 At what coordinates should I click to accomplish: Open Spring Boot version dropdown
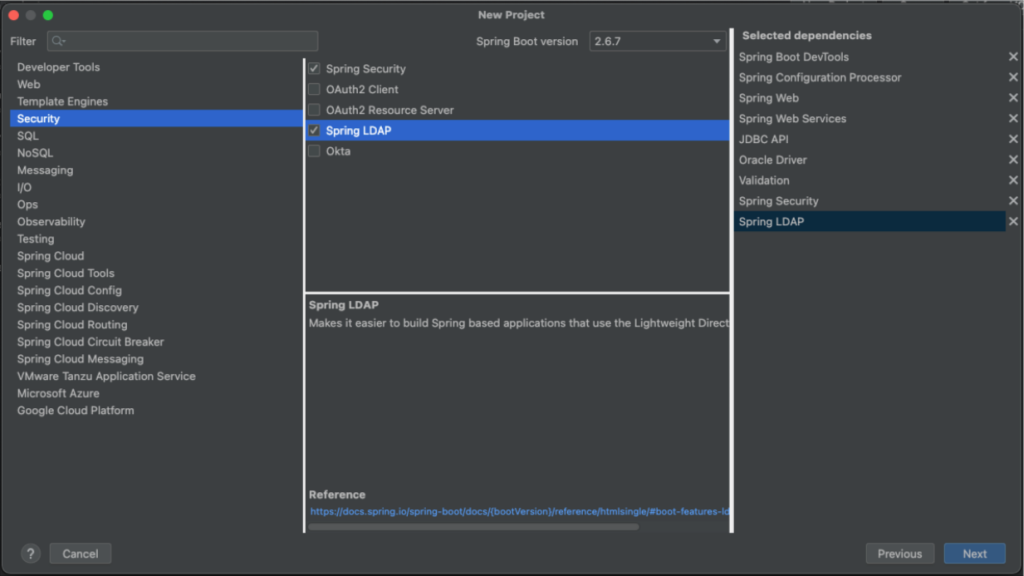[658, 41]
